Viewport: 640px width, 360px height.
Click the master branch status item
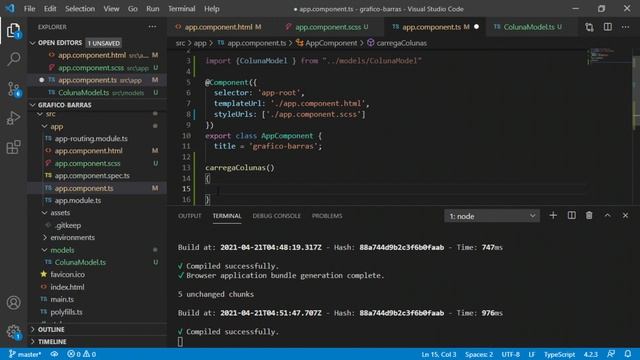pos(25,354)
